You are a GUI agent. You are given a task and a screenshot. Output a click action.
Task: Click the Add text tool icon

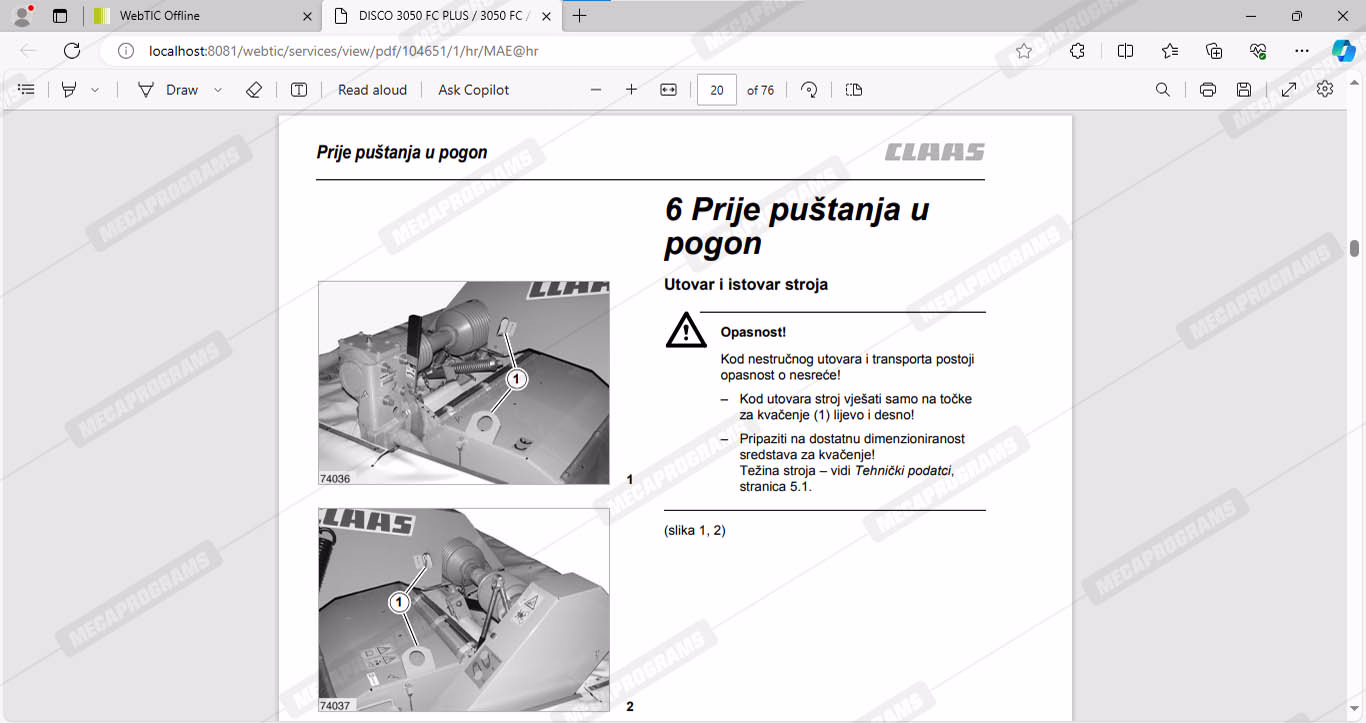point(299,90)
